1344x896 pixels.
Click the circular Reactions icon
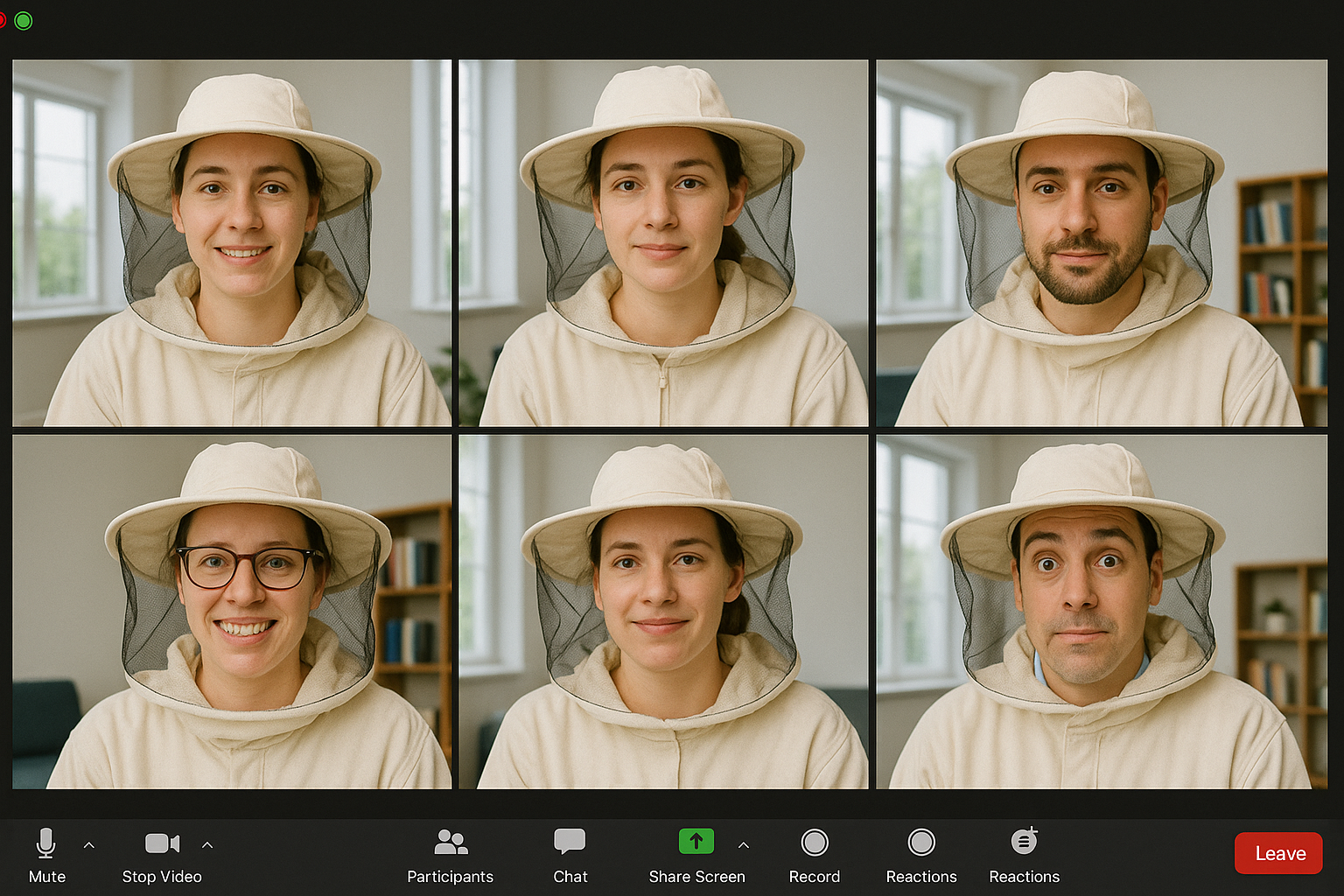(x=921, y=843)
